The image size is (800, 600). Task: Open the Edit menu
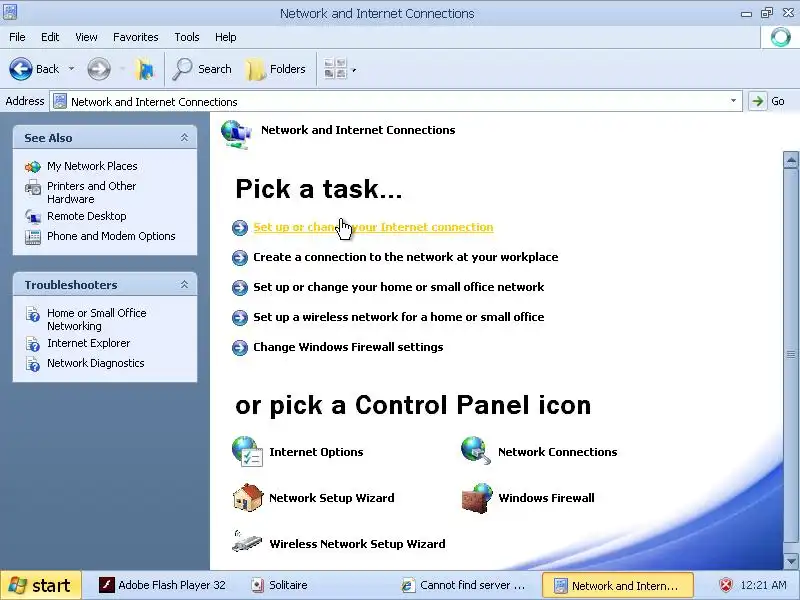50,37
